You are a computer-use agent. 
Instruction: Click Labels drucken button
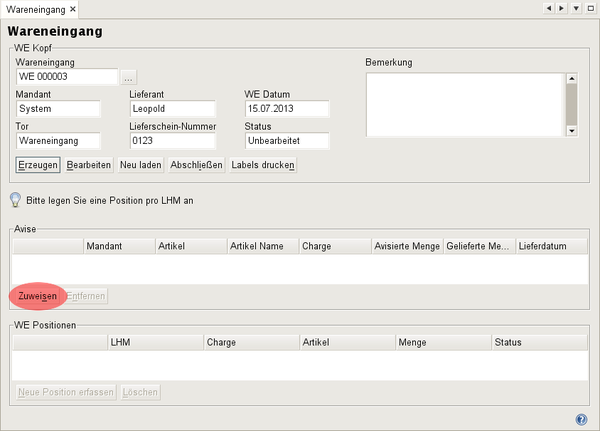[x=263, y=165]
